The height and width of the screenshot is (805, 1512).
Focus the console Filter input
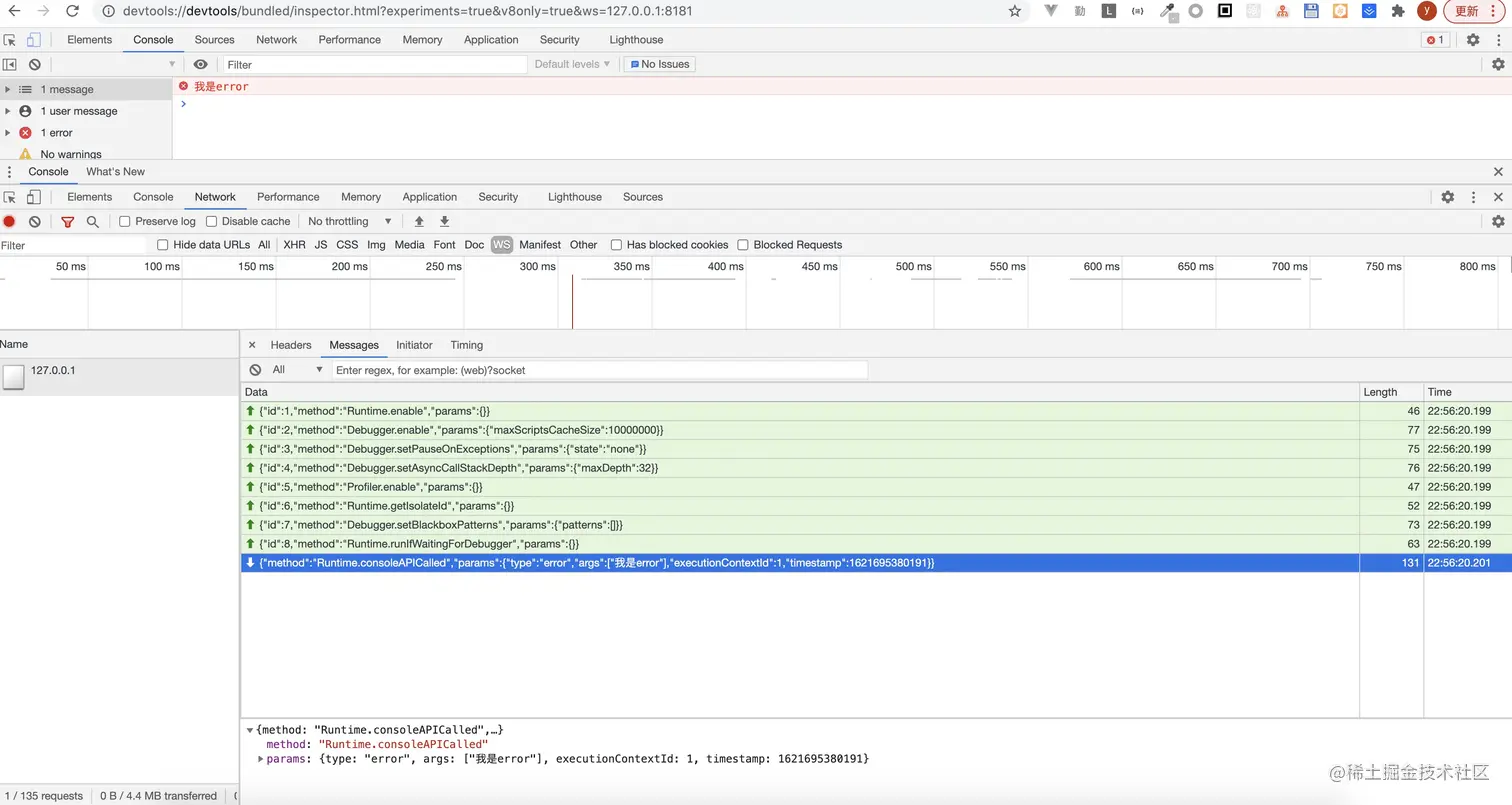coord(373,64)
